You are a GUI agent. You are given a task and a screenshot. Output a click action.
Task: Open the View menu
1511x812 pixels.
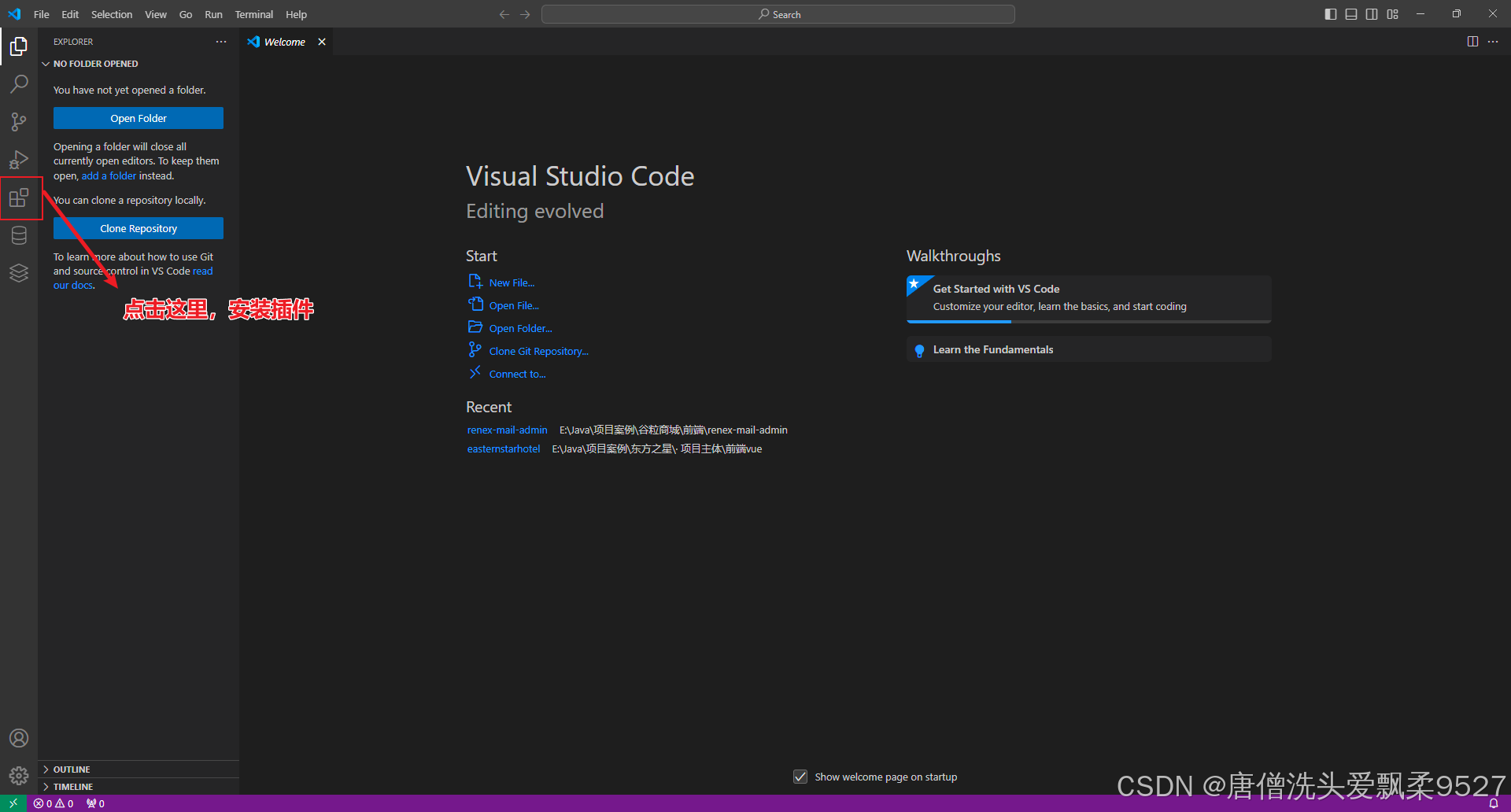point(156,14)
